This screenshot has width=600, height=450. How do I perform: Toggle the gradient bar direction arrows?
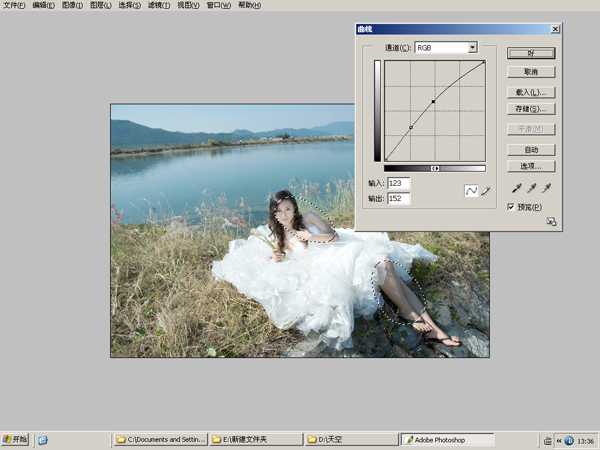[435, 168]
